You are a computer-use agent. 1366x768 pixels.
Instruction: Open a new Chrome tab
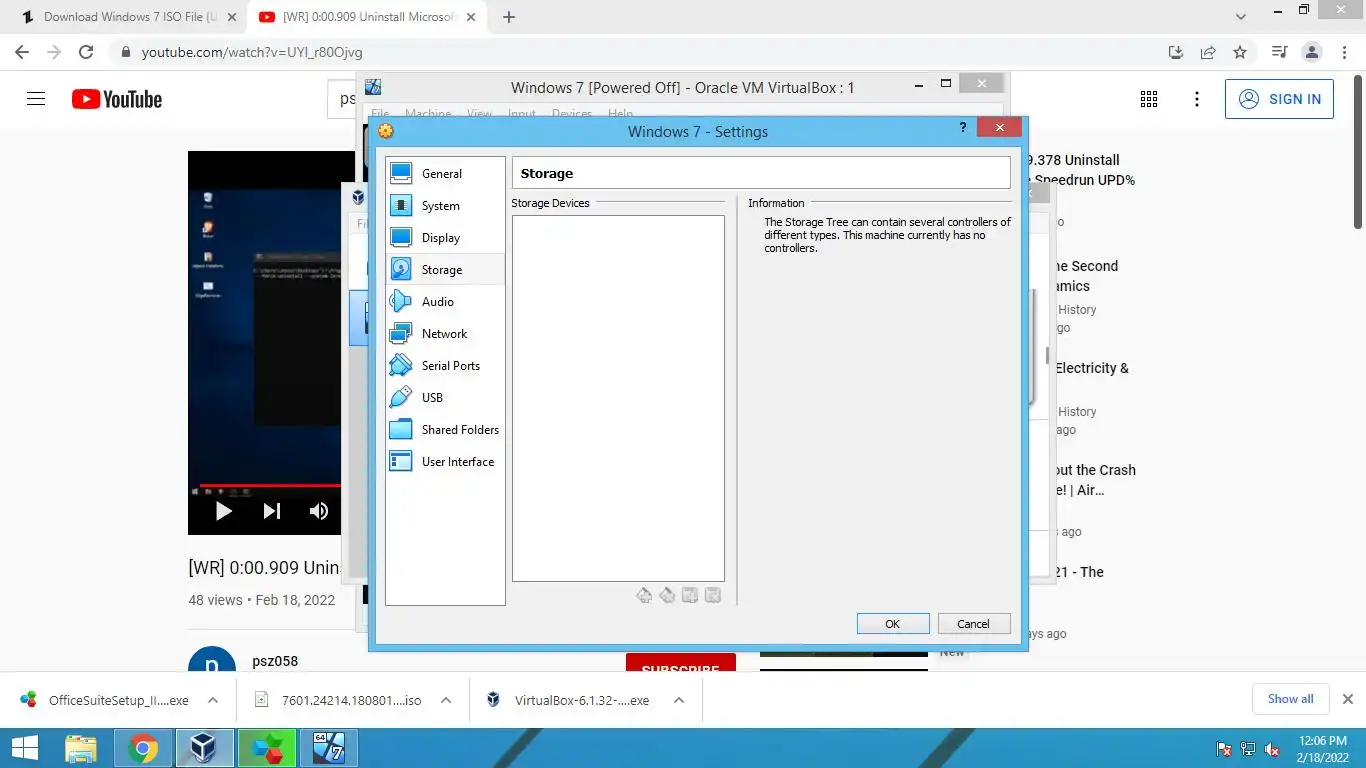[509, 17]
